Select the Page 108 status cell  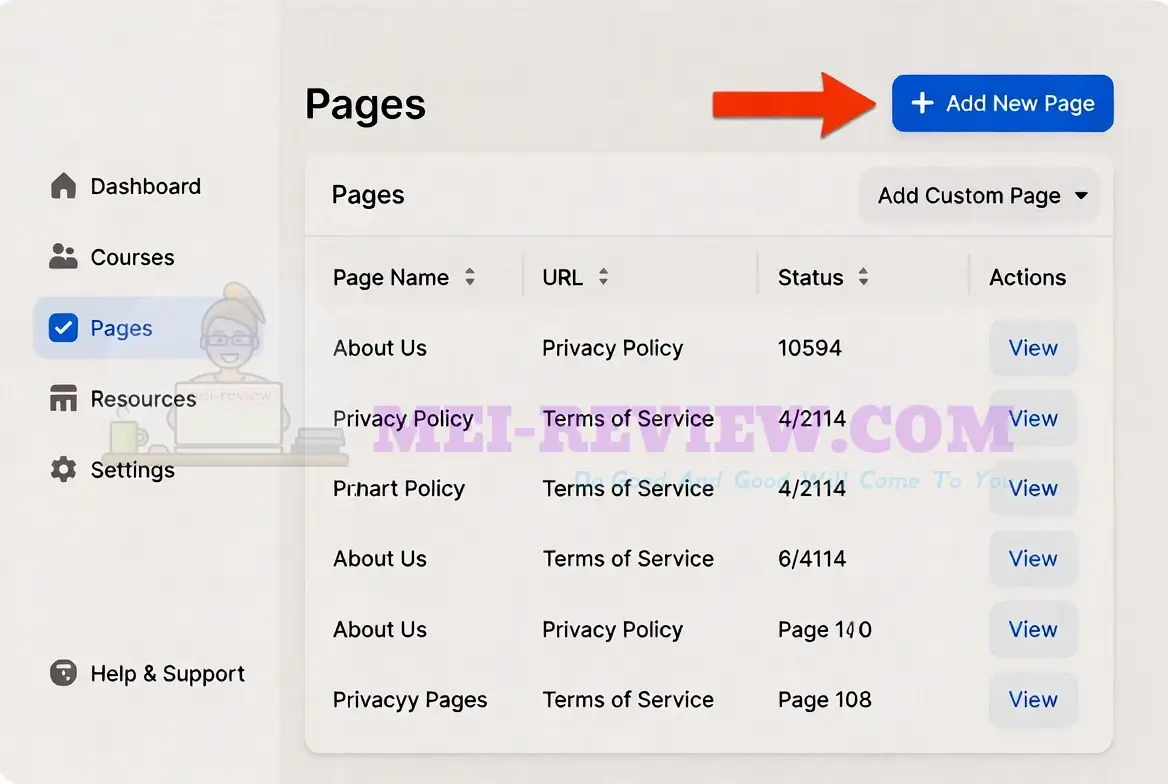pyautogui.click(x=825, y=700)
